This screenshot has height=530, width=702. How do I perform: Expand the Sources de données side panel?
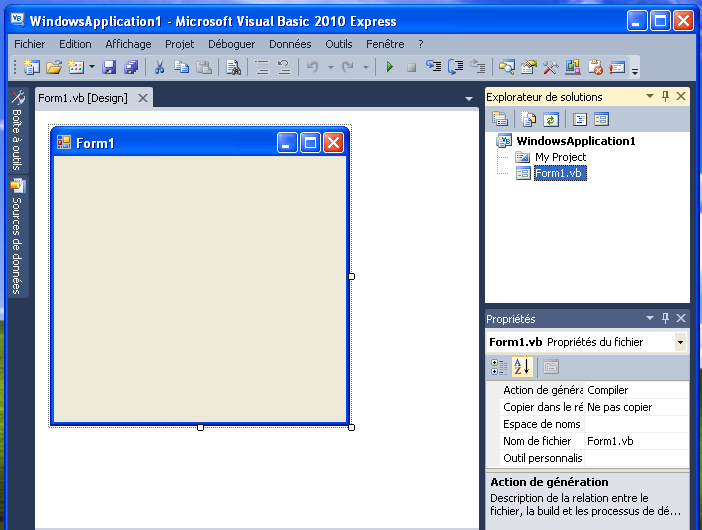click(17, 236)
